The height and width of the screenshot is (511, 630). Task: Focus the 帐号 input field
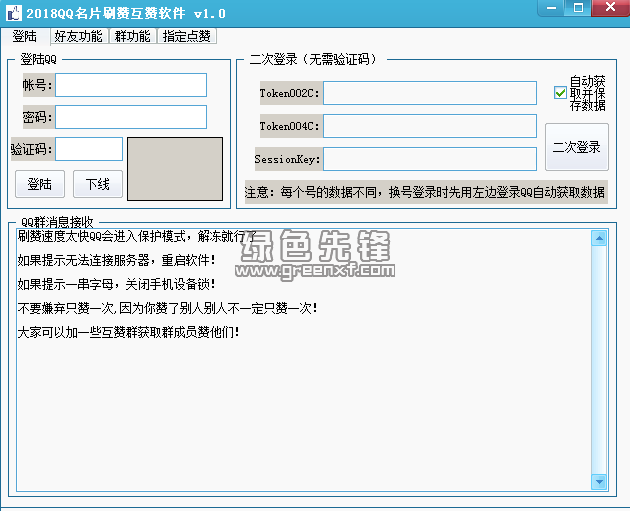click(x=131, y=85)
